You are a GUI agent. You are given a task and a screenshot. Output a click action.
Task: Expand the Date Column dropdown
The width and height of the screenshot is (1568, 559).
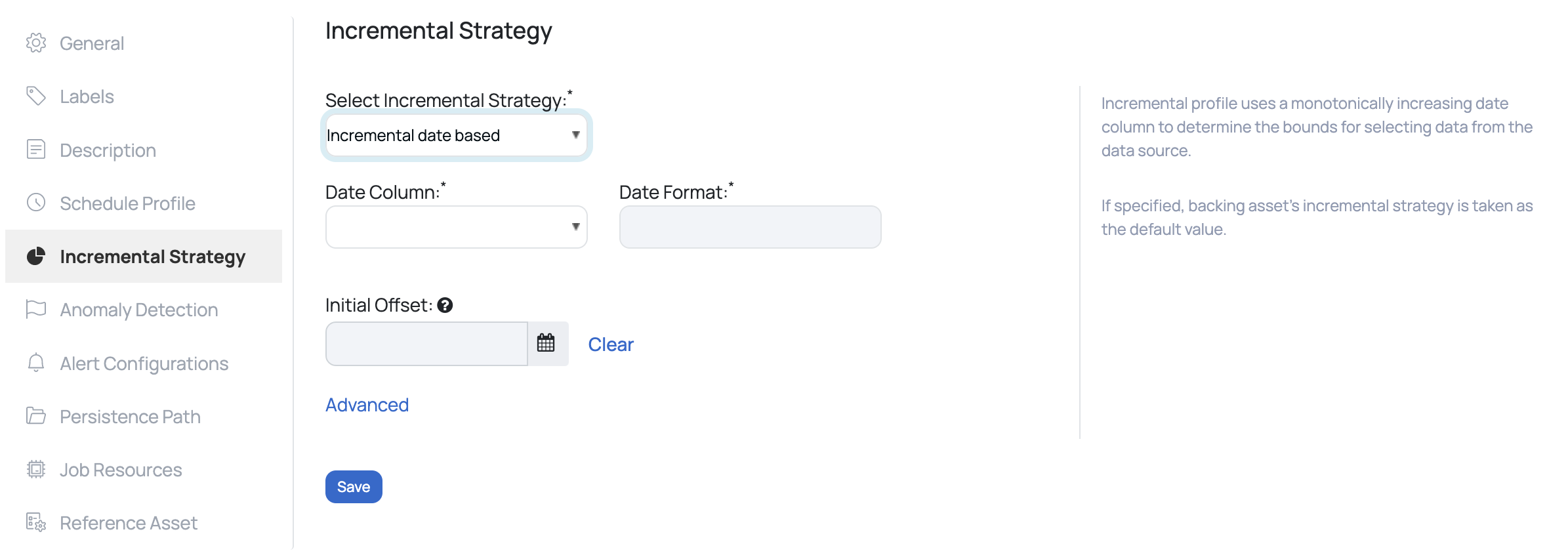tap(456, 226)
